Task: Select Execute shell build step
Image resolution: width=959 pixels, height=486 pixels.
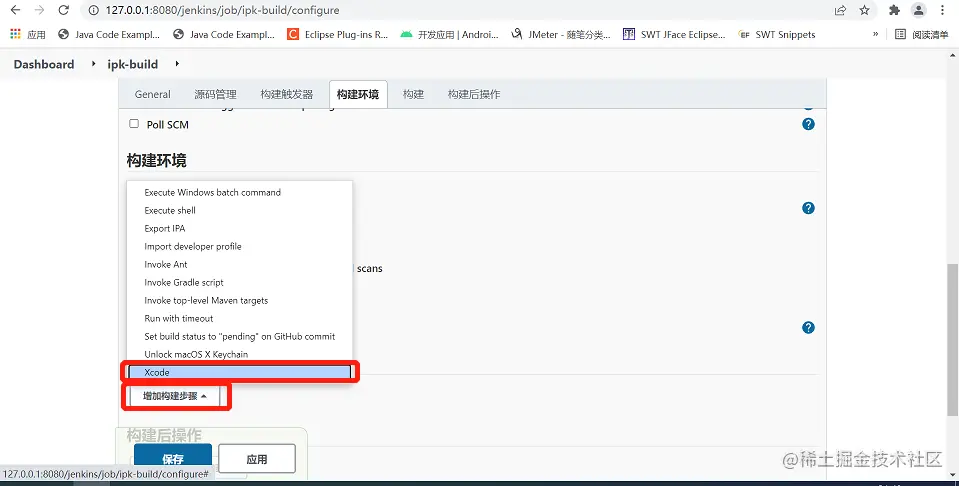Action: (x=239, y=210)
